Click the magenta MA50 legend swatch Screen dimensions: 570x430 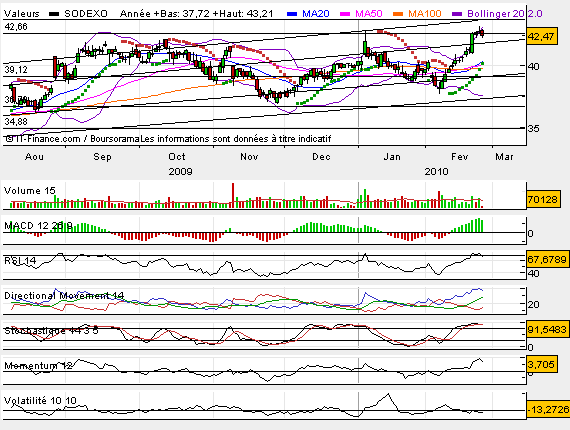(x=345, y=14)
